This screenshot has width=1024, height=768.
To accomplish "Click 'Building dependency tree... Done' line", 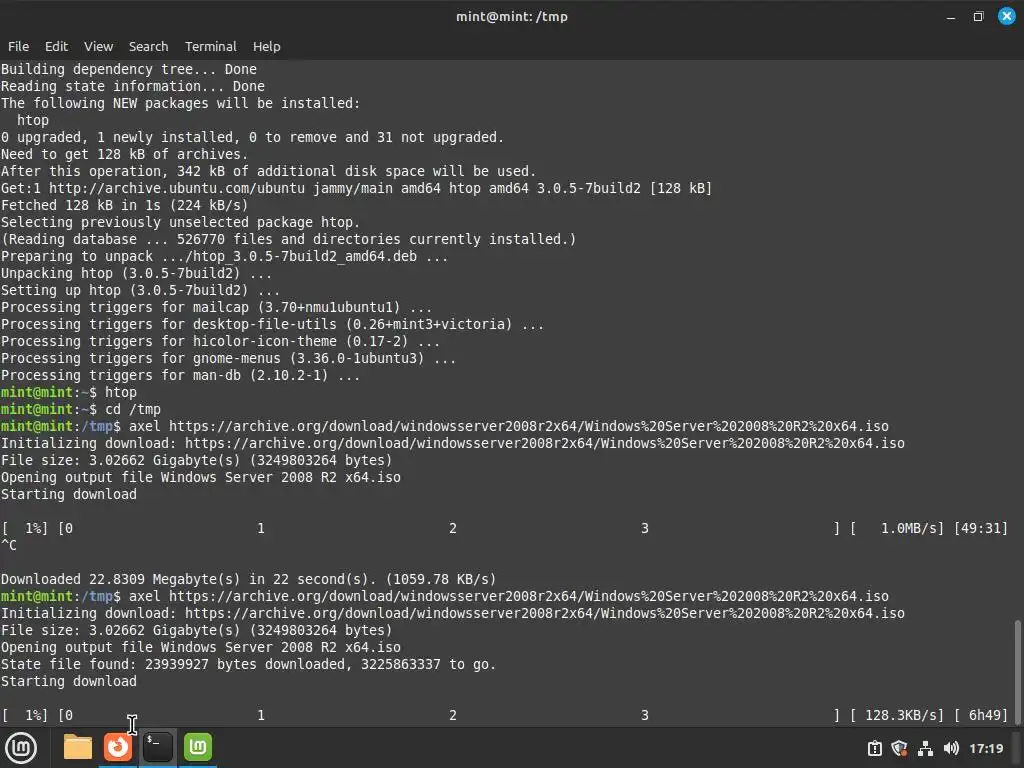I will (129, 69).
